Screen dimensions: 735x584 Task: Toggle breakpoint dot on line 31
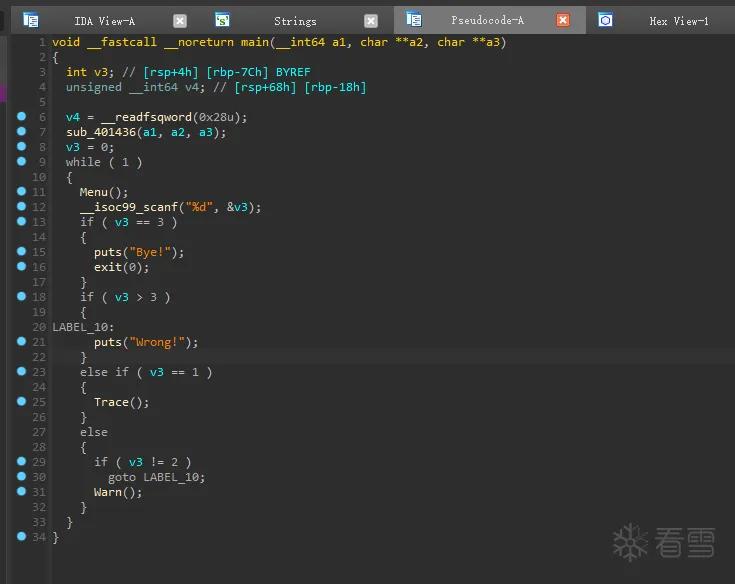(22, 491)
